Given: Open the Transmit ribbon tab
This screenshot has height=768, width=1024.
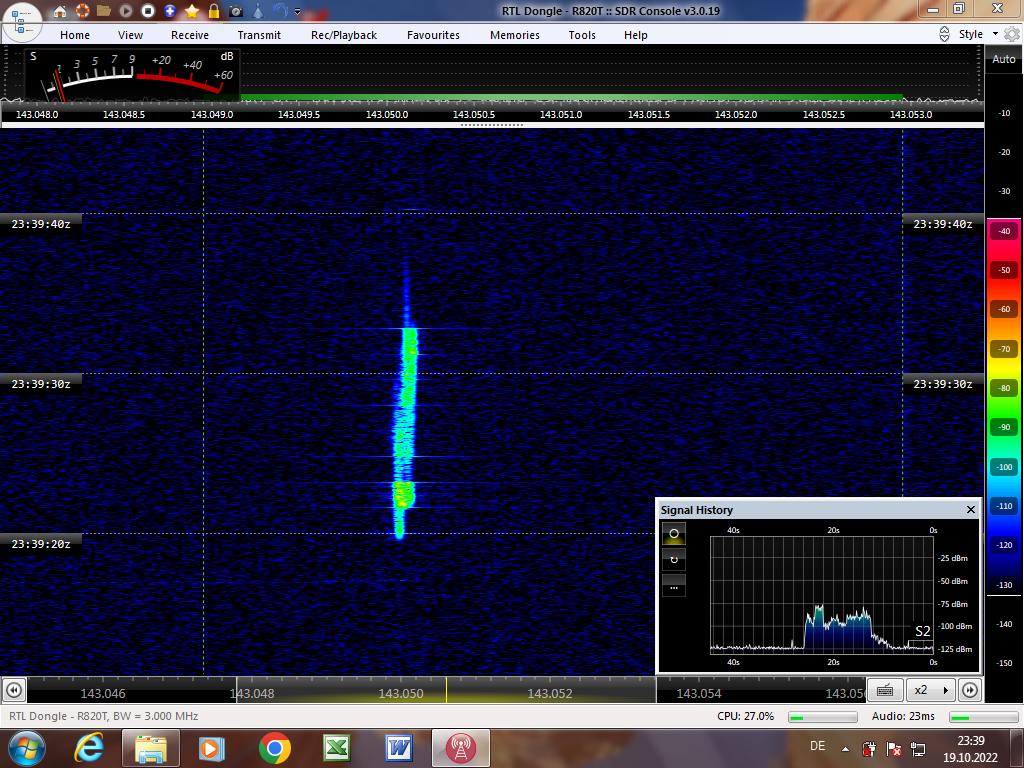Looking at the screenshot, I should tap(259, 35).
